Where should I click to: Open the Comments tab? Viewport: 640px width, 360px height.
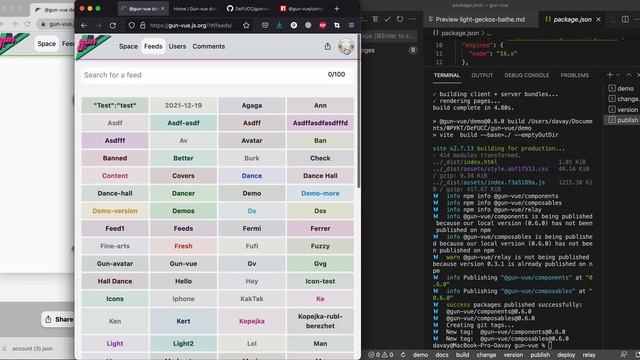209,47
